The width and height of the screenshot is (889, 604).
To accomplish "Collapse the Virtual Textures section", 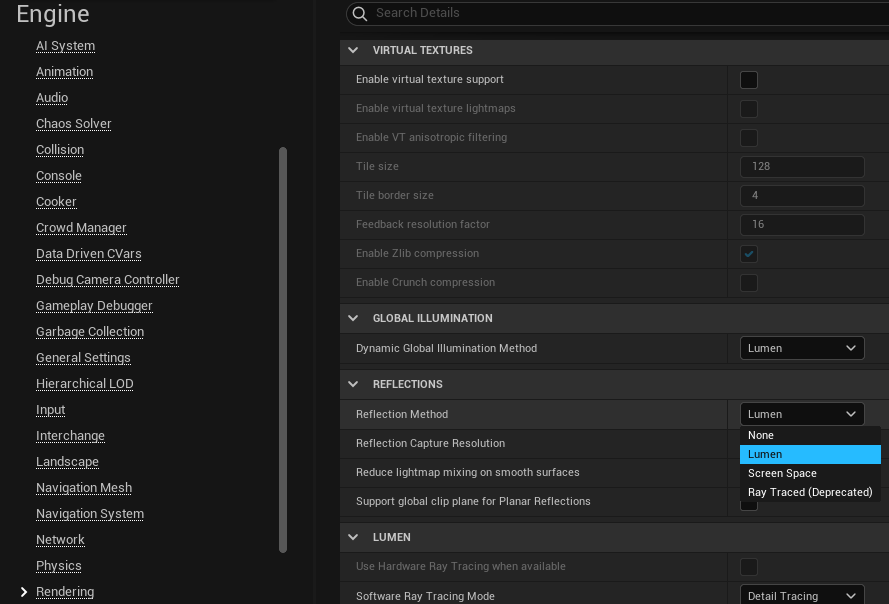I will tap(352, 50).
